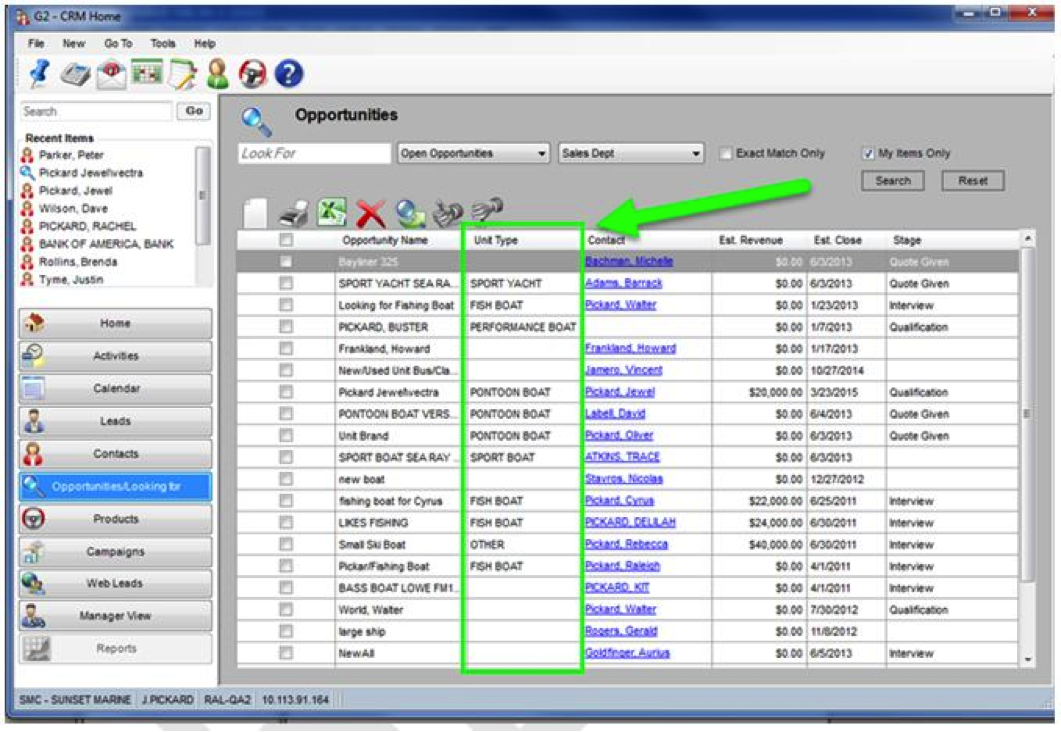Check the box for PICKARD, BUSTER row
The height and width of the screenshot is (732, 1061).
point(286,327)
